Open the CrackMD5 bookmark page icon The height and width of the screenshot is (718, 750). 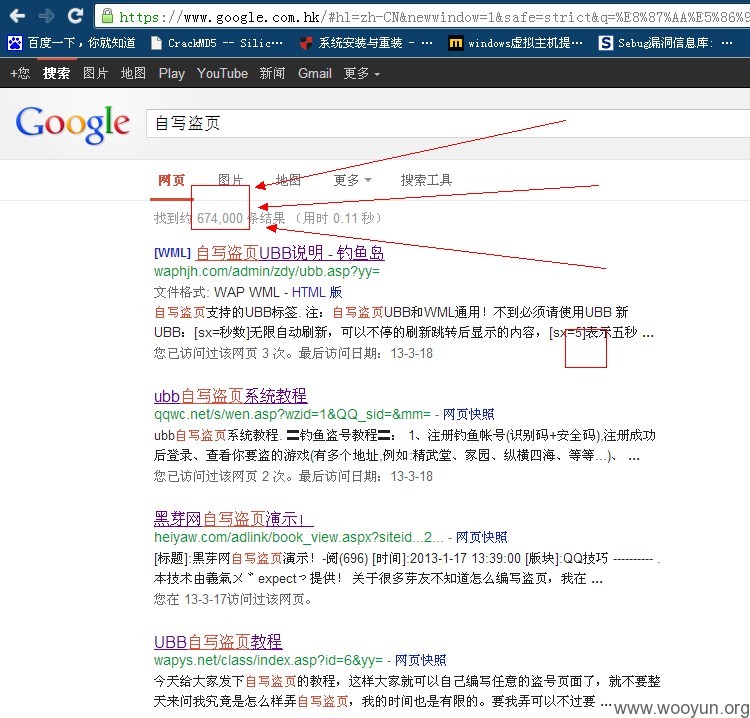click(156, 43)
